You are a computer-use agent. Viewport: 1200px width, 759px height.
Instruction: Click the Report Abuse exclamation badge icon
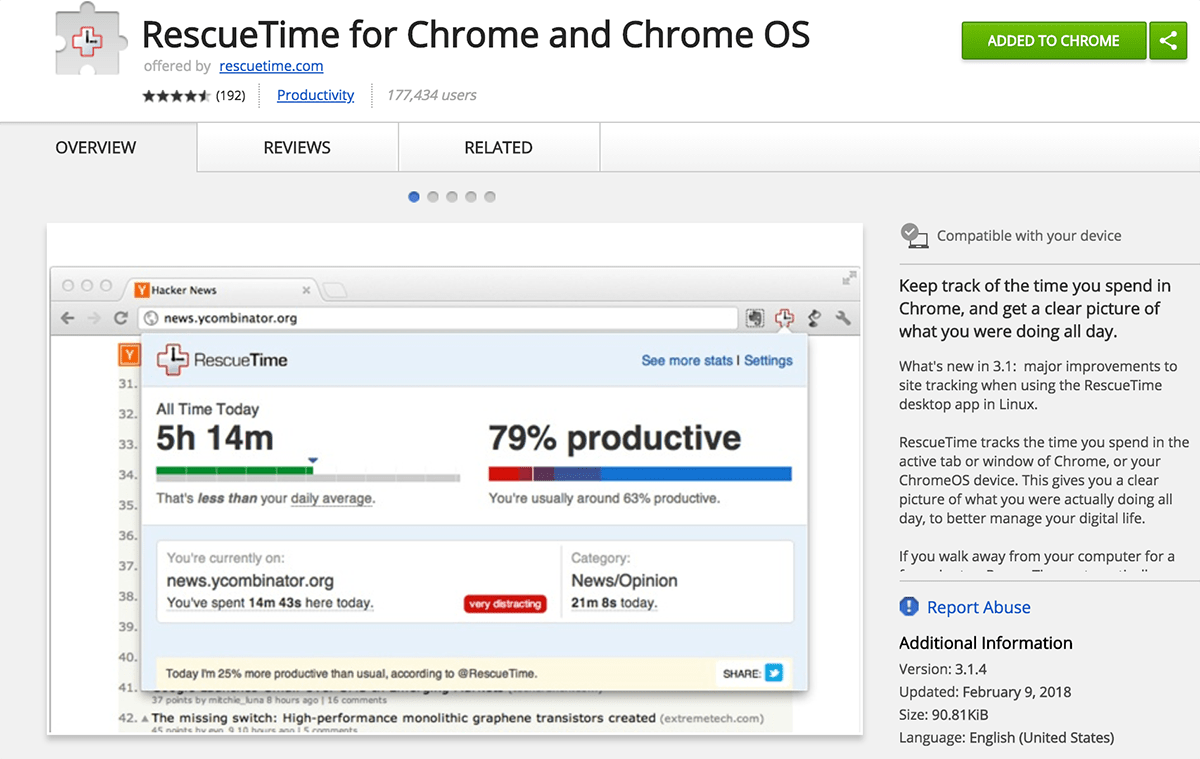(909, 607)
